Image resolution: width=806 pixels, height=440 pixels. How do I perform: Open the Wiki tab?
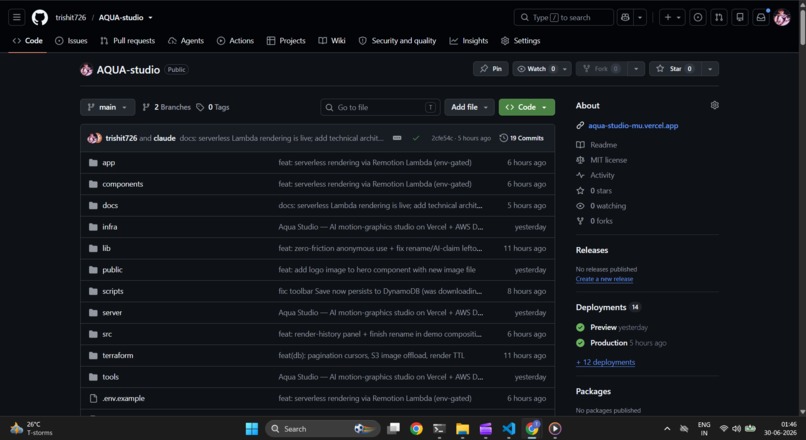332,41
